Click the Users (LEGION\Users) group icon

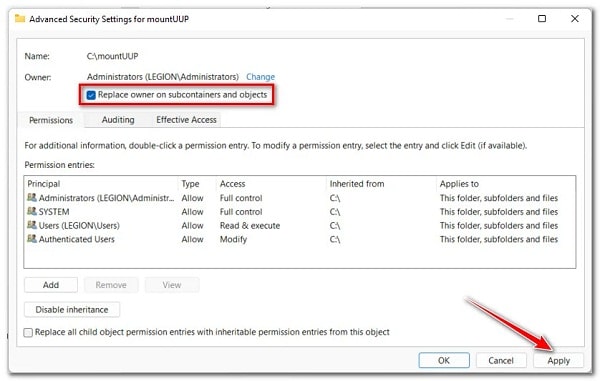32,225
